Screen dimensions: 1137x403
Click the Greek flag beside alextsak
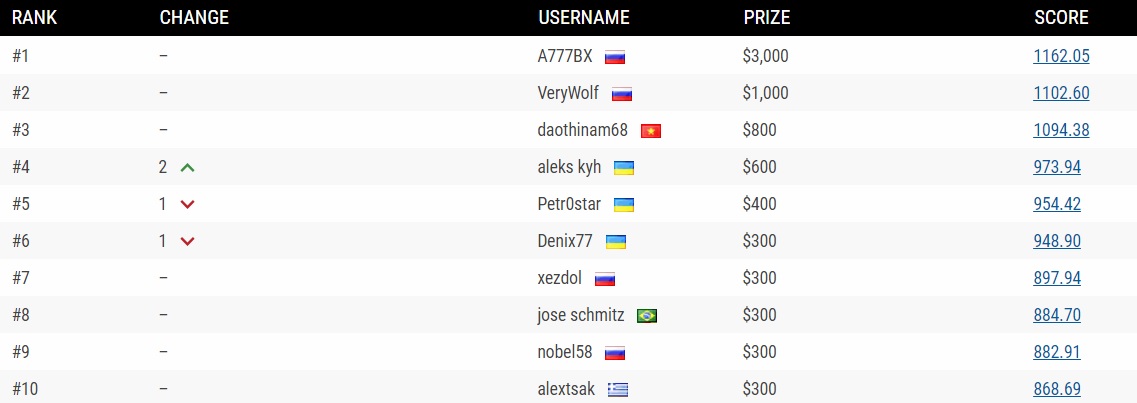tap(618, 390)
